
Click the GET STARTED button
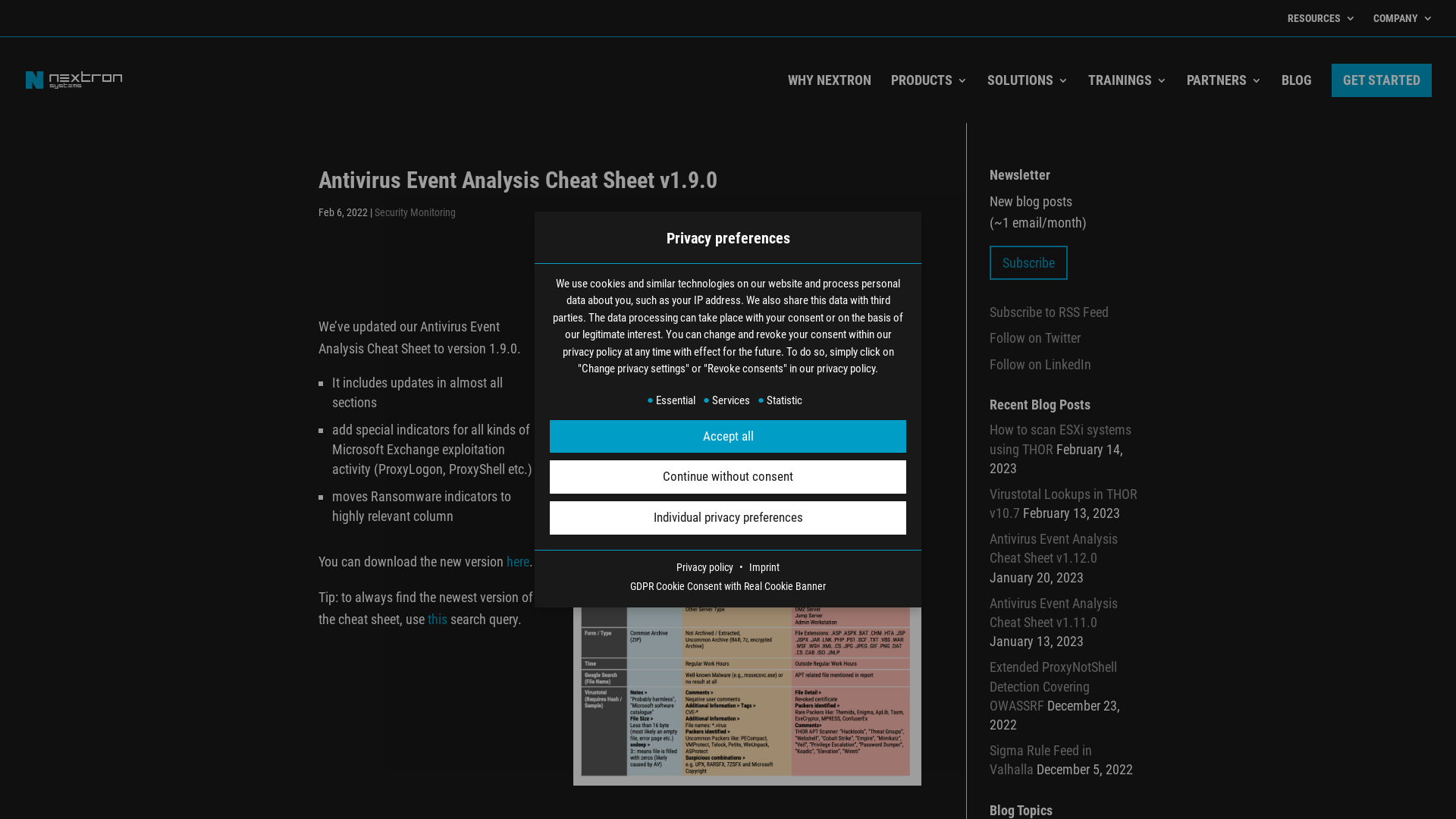tap(1381, 80)
